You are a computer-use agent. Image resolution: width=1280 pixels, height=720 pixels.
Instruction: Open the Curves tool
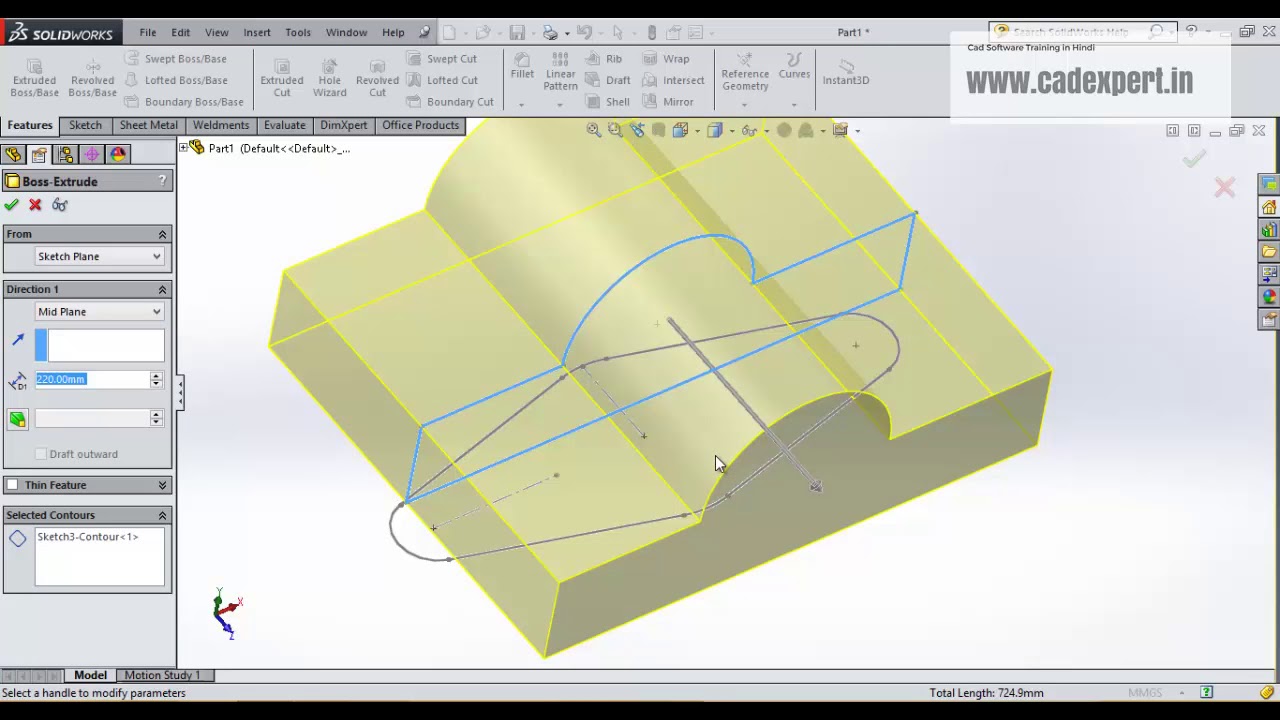tap(794, 66)
